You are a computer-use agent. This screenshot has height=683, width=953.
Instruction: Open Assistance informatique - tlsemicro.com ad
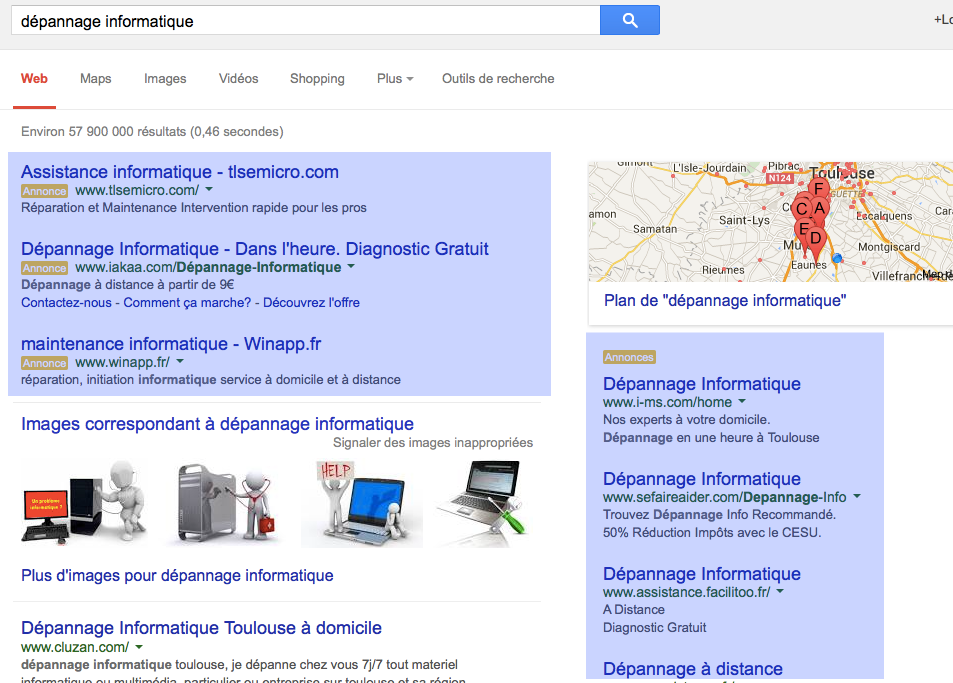[180, 172]
